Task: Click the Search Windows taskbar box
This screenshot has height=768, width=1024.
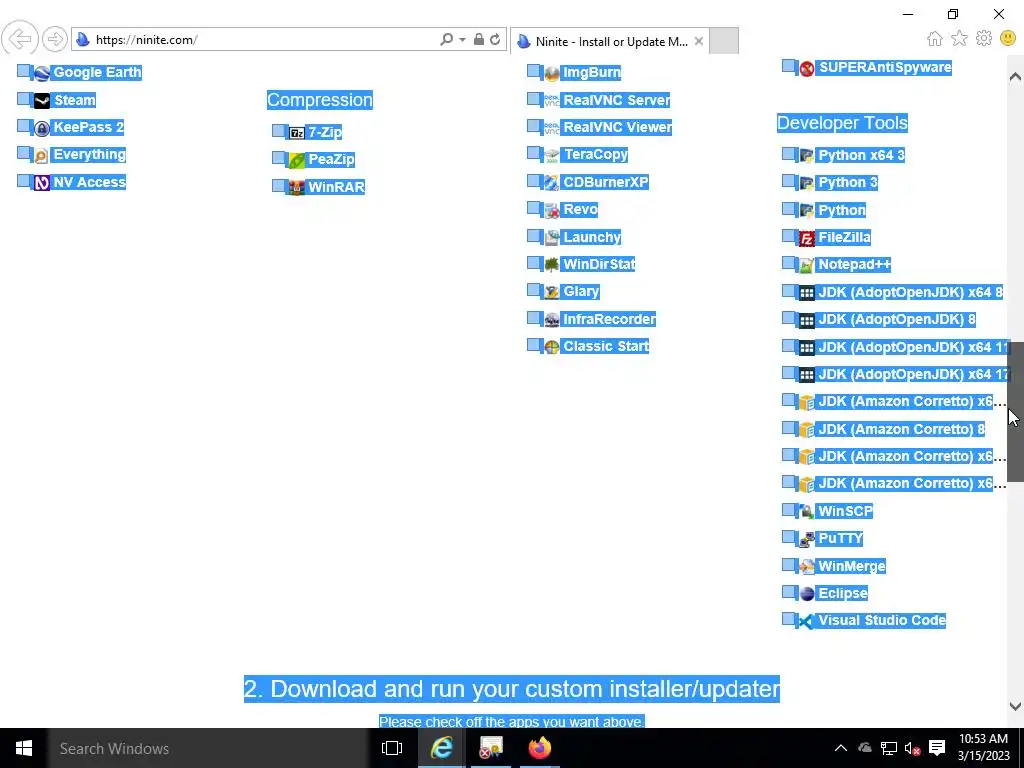Action: pos(208,748)
